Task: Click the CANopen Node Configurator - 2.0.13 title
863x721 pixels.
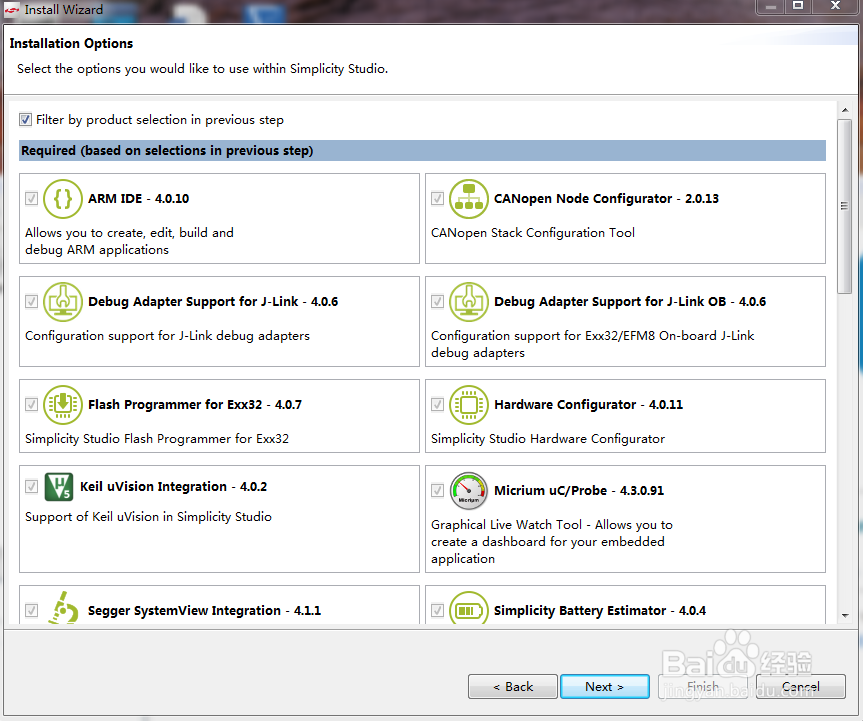Action: click(607, 199)
